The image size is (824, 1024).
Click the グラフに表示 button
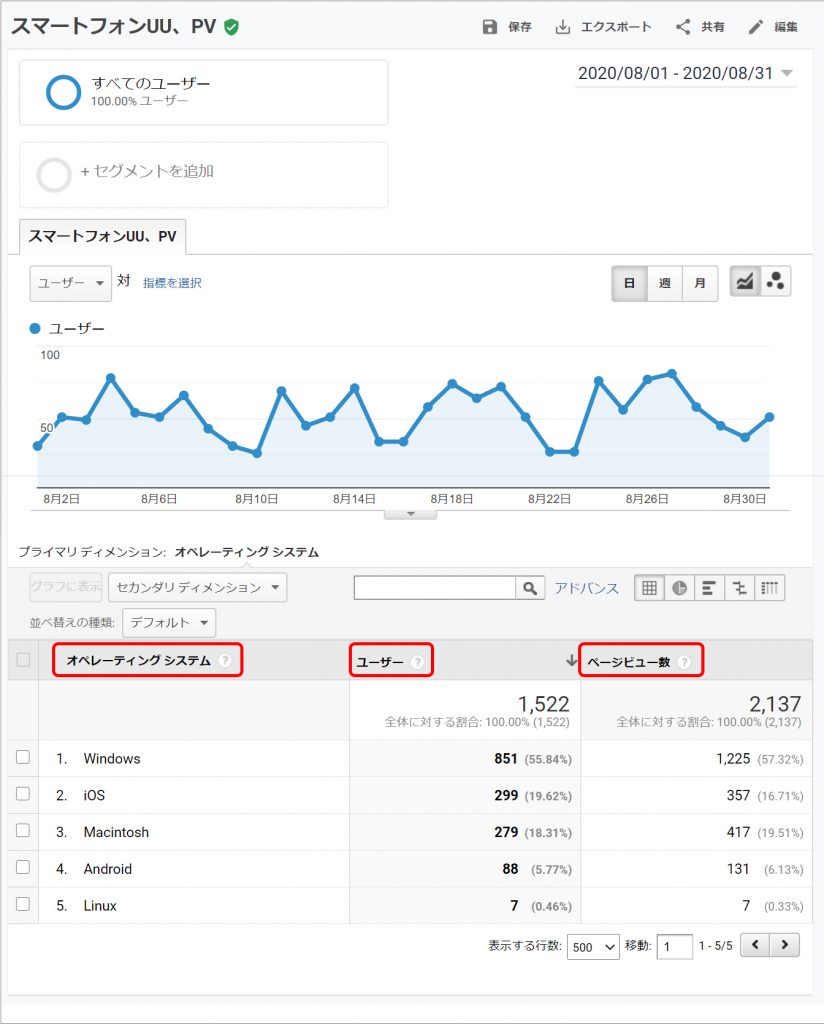click(65, 586)
